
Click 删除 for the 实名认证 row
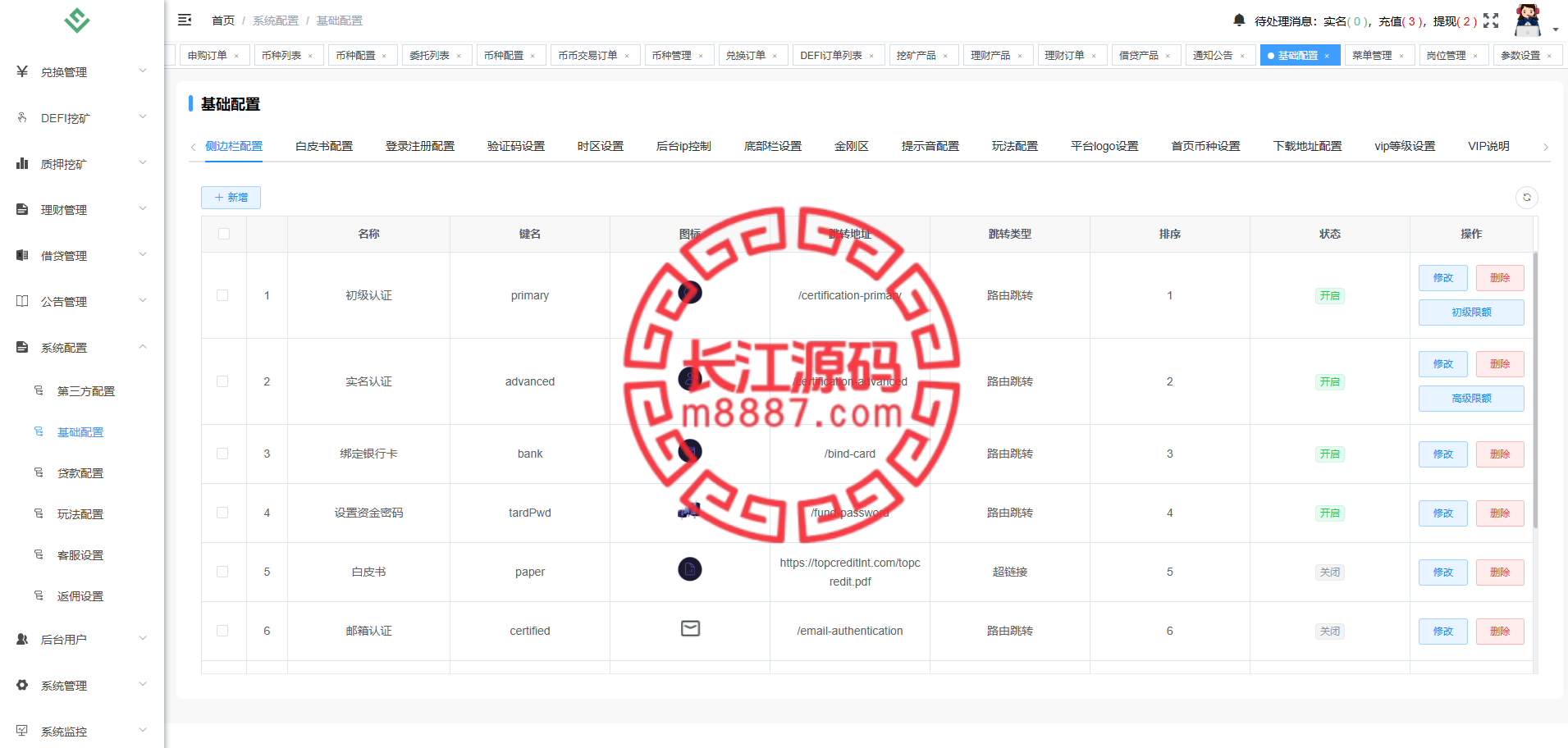[x=1500, y=364]
